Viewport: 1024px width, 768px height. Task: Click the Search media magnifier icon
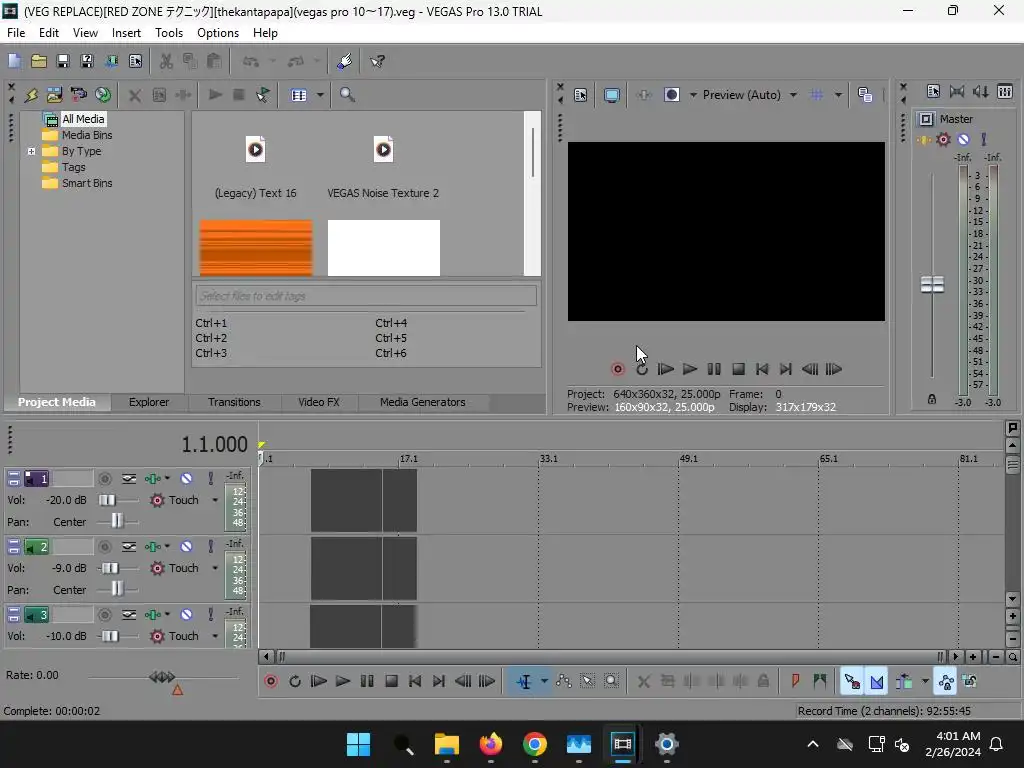point(347,95)
